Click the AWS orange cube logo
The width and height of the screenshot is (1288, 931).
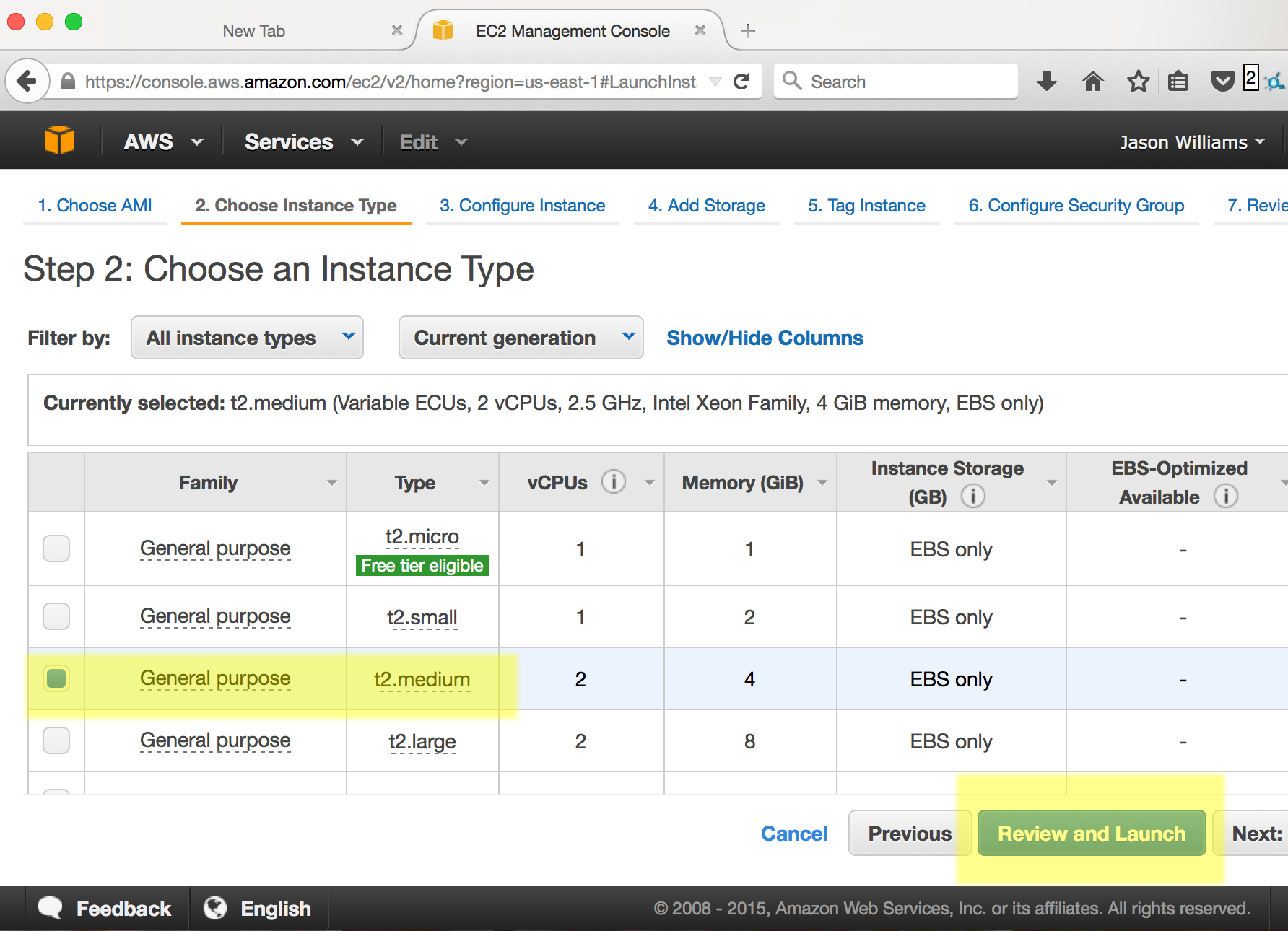tap(59, 141)
